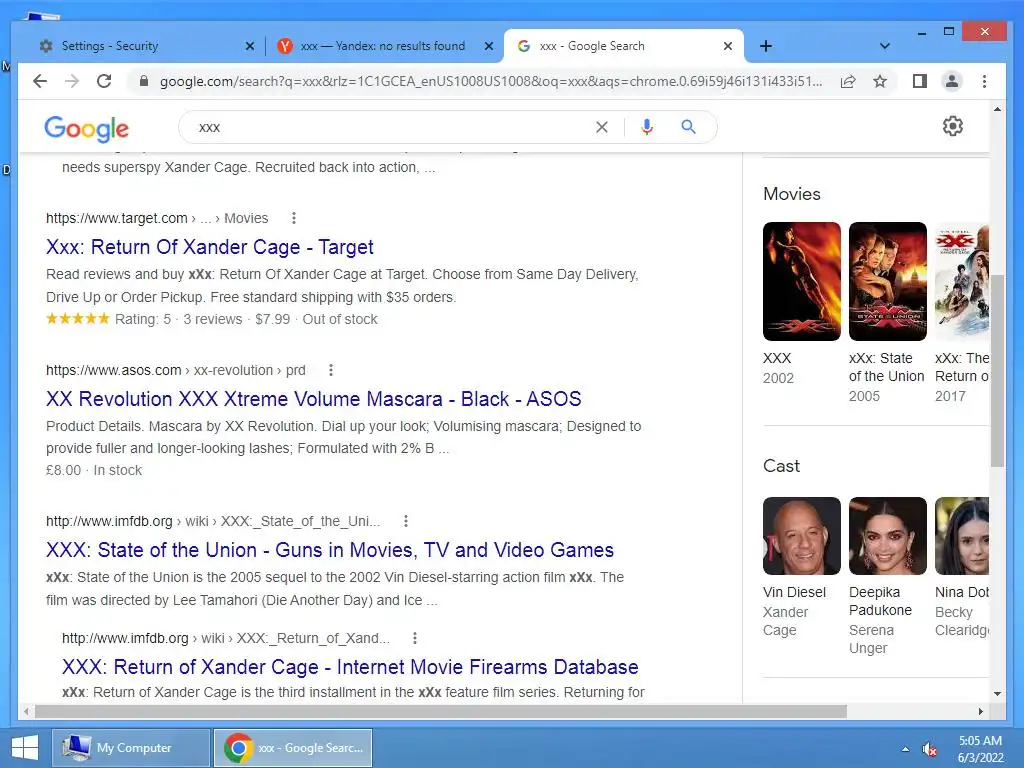Click the XXX 2002 title text
The image size is (1024, 768).
(x=777, y=358)
